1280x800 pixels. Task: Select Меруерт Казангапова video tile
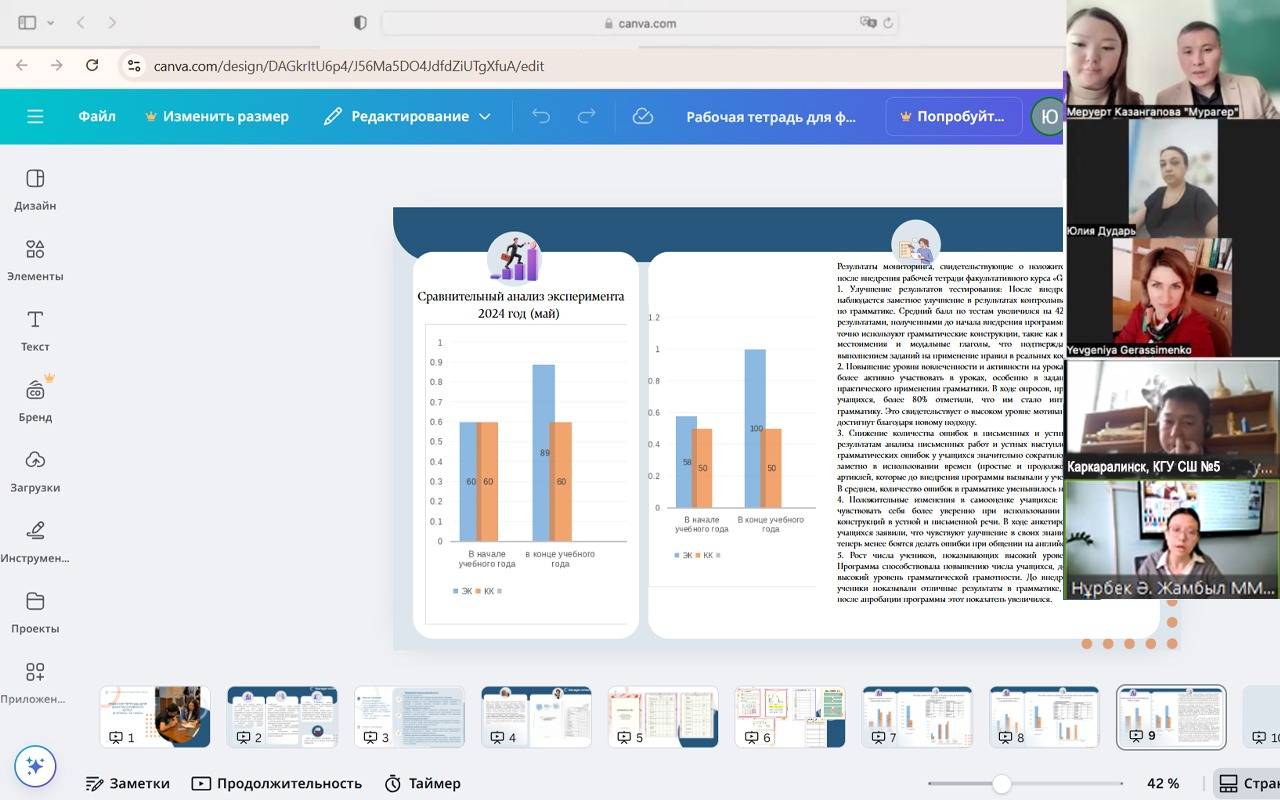coord(1172,59)
